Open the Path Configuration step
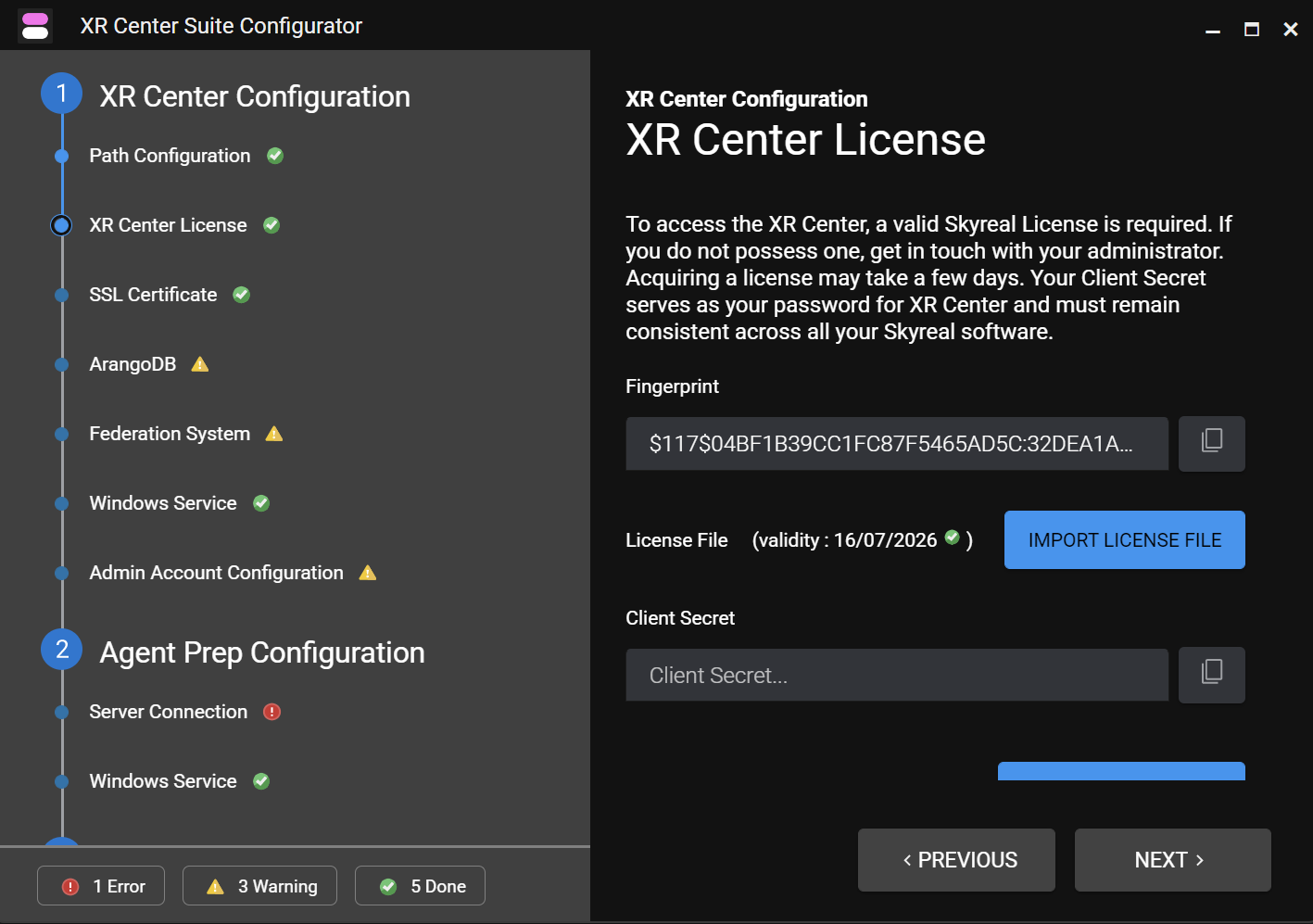Image resolution: width=1313 pixels, height=924 pixels. [x=170, y=156]
